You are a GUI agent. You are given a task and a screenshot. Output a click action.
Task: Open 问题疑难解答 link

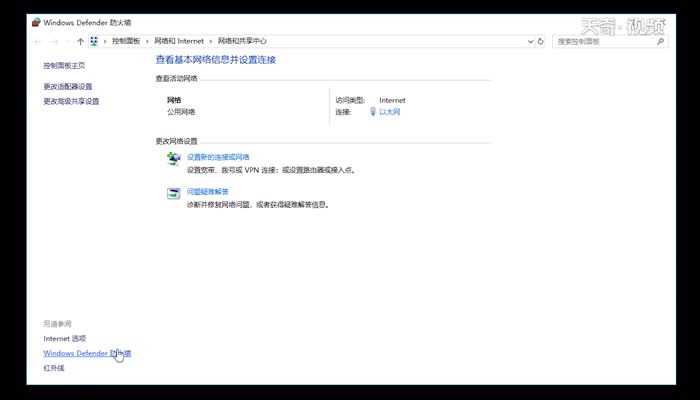click(x=208, y=192)
